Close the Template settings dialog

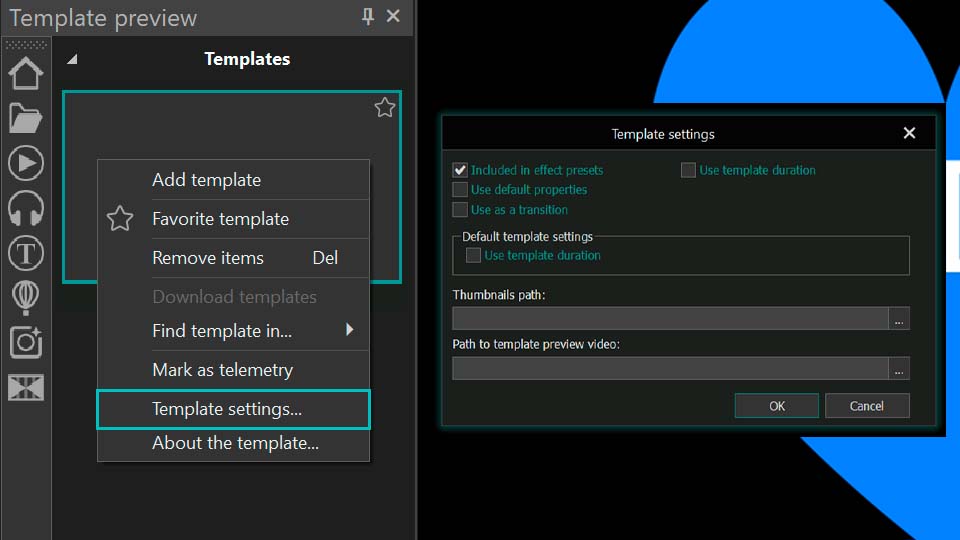(909, 133)
